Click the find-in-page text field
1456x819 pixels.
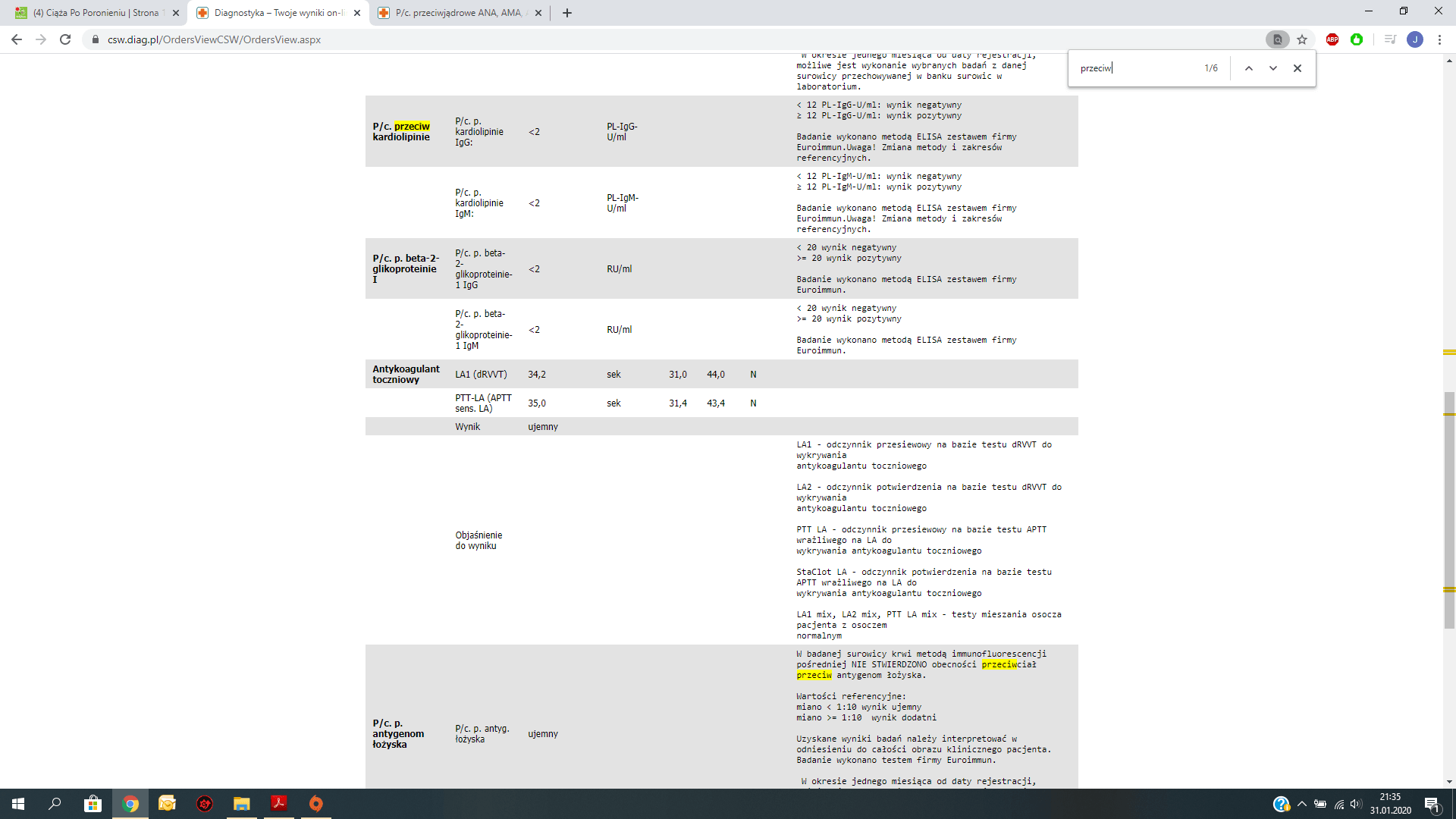(x=1134, y=68)
